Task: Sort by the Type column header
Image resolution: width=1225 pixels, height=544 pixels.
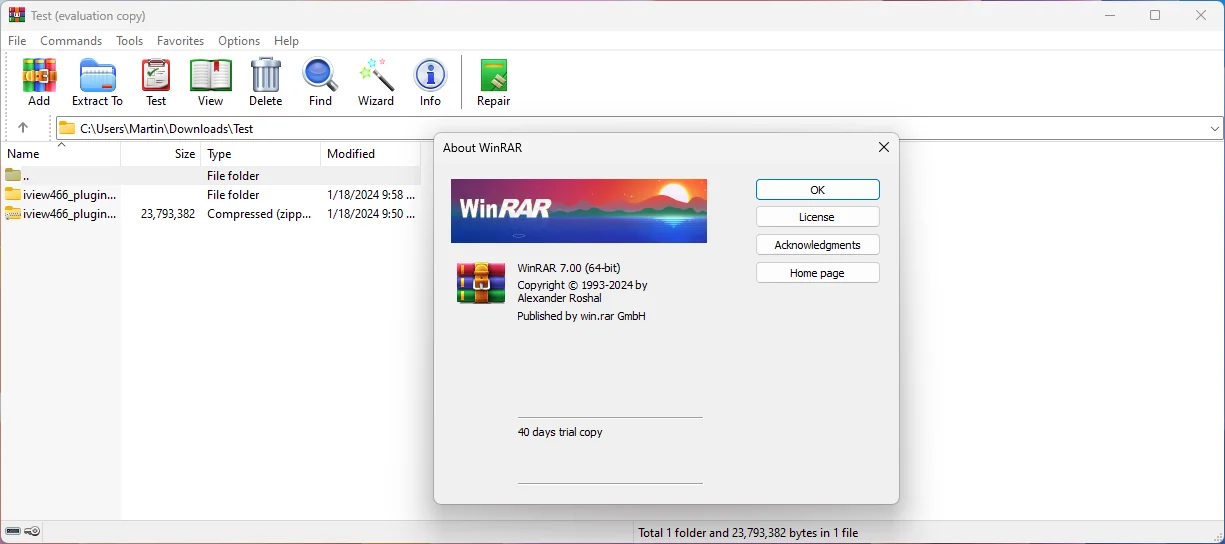Action: coord(261,154)
